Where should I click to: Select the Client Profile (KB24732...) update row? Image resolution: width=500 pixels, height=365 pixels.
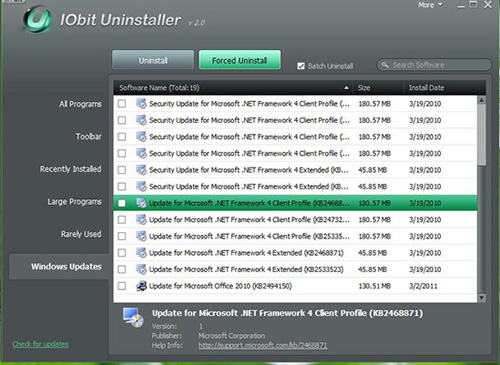(x=295, y=220)
